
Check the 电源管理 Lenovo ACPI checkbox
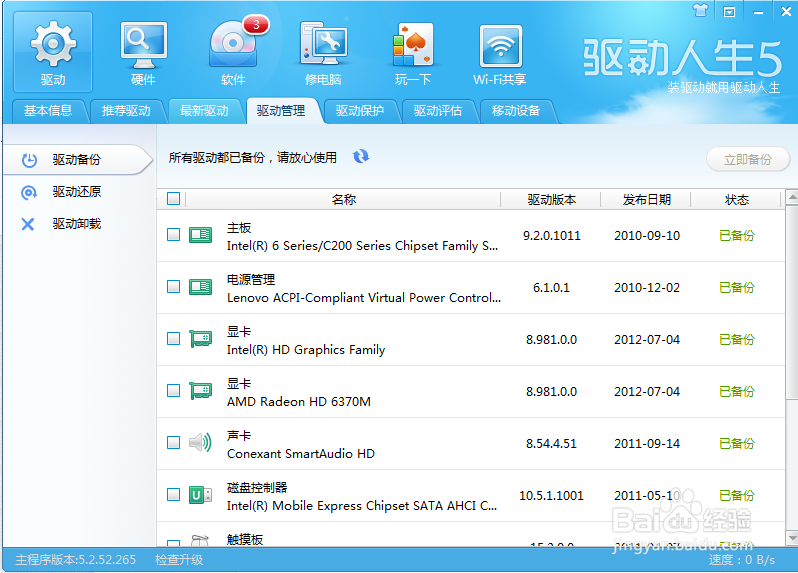click(x=174, y=286)
